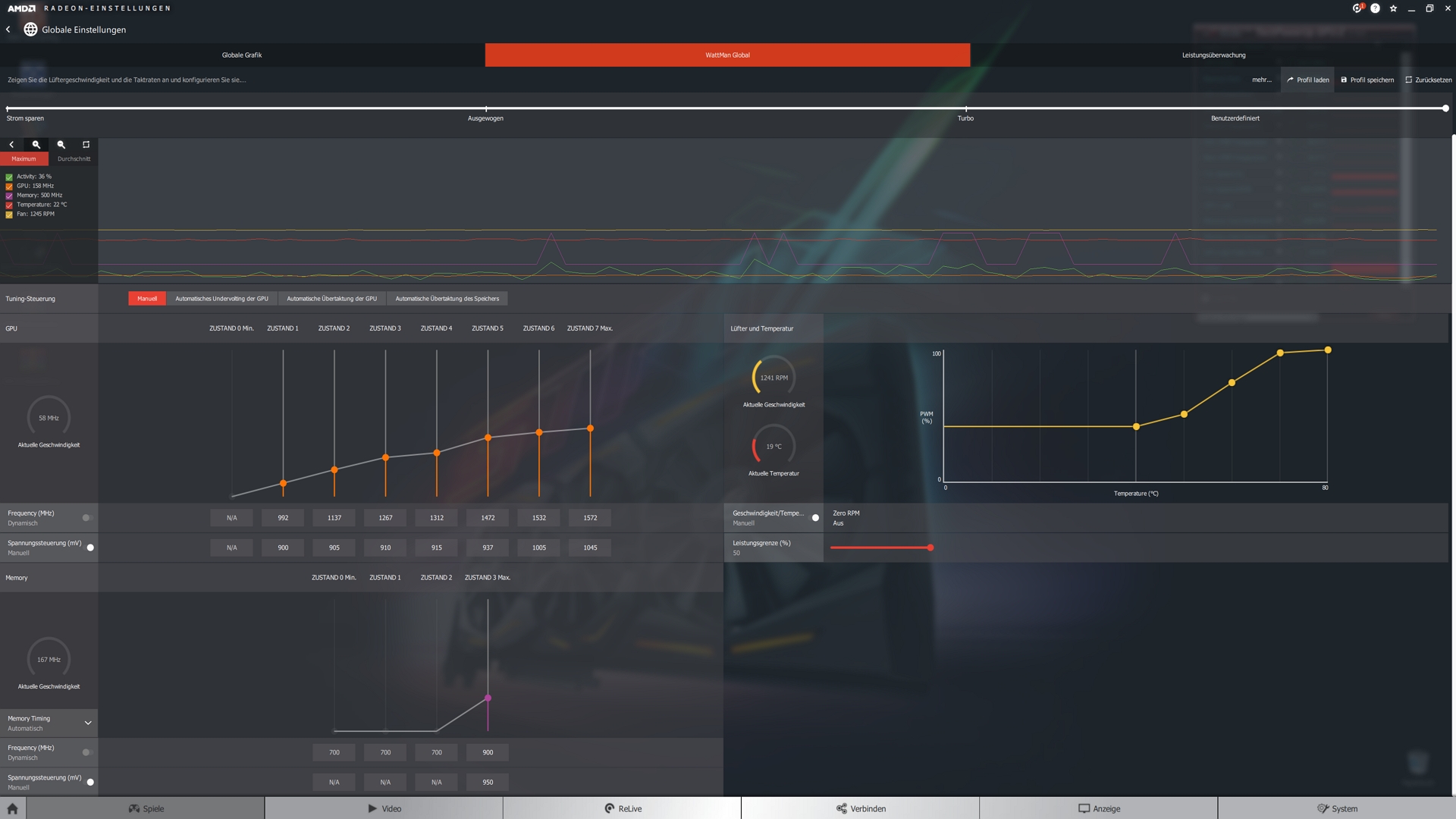Go to the home screen icon
The height and width of the screenshot is (819, 1456).
(x=12, y=808)
